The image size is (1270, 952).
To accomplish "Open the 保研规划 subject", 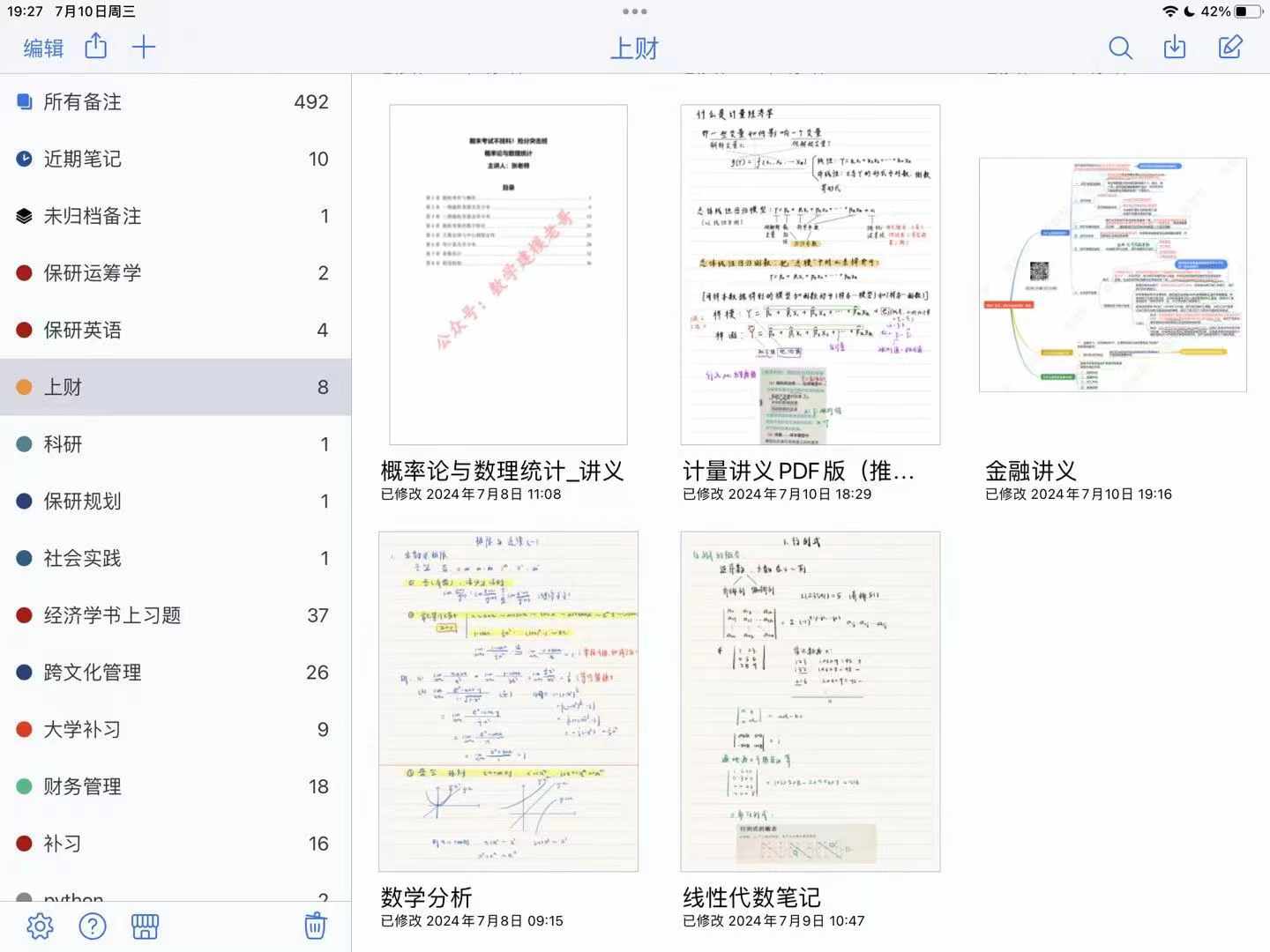I will point(176,501).
